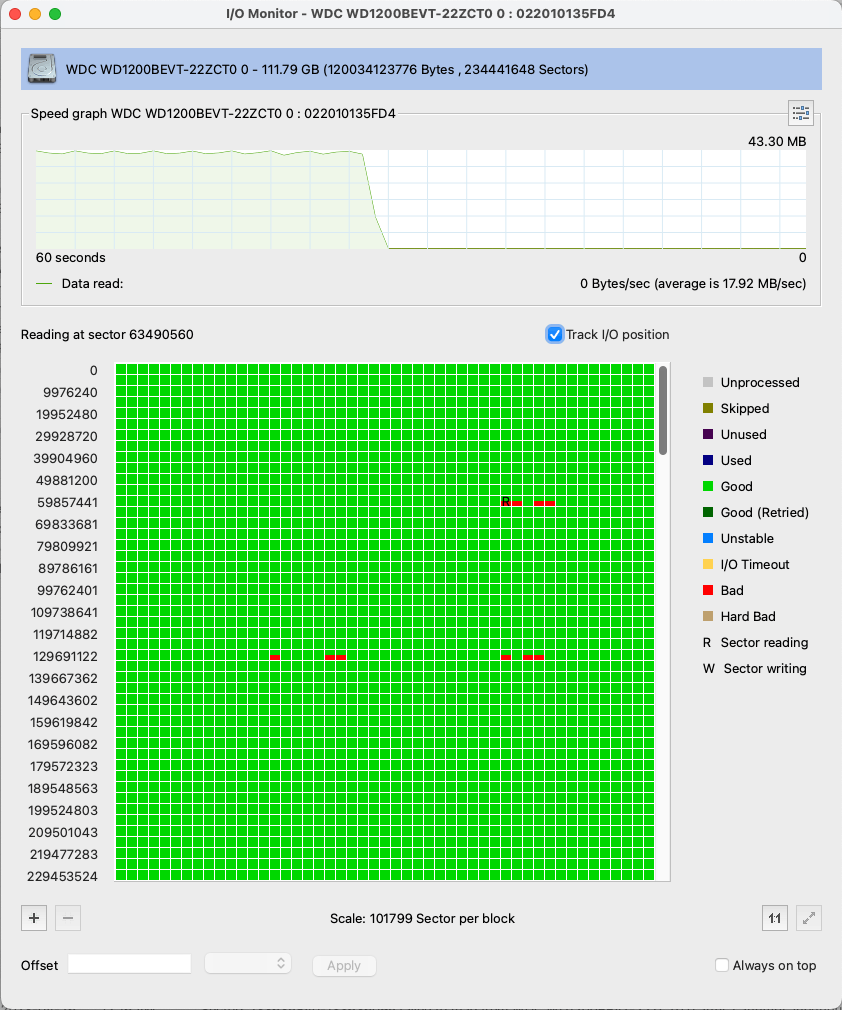Click the green line next to Data read
Image resolution: width=842 pixels, height=1010 pixels.
coord(44,283)
